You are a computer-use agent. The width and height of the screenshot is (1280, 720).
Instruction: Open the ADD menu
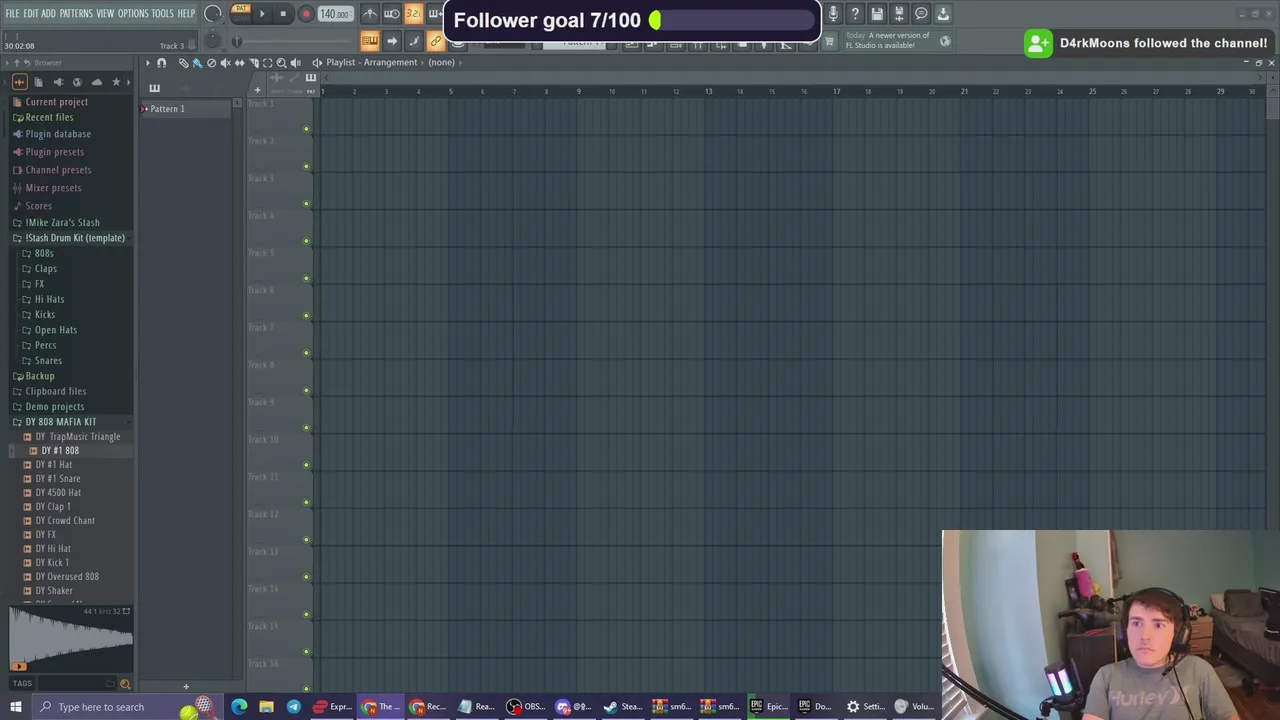coord(48,14)
